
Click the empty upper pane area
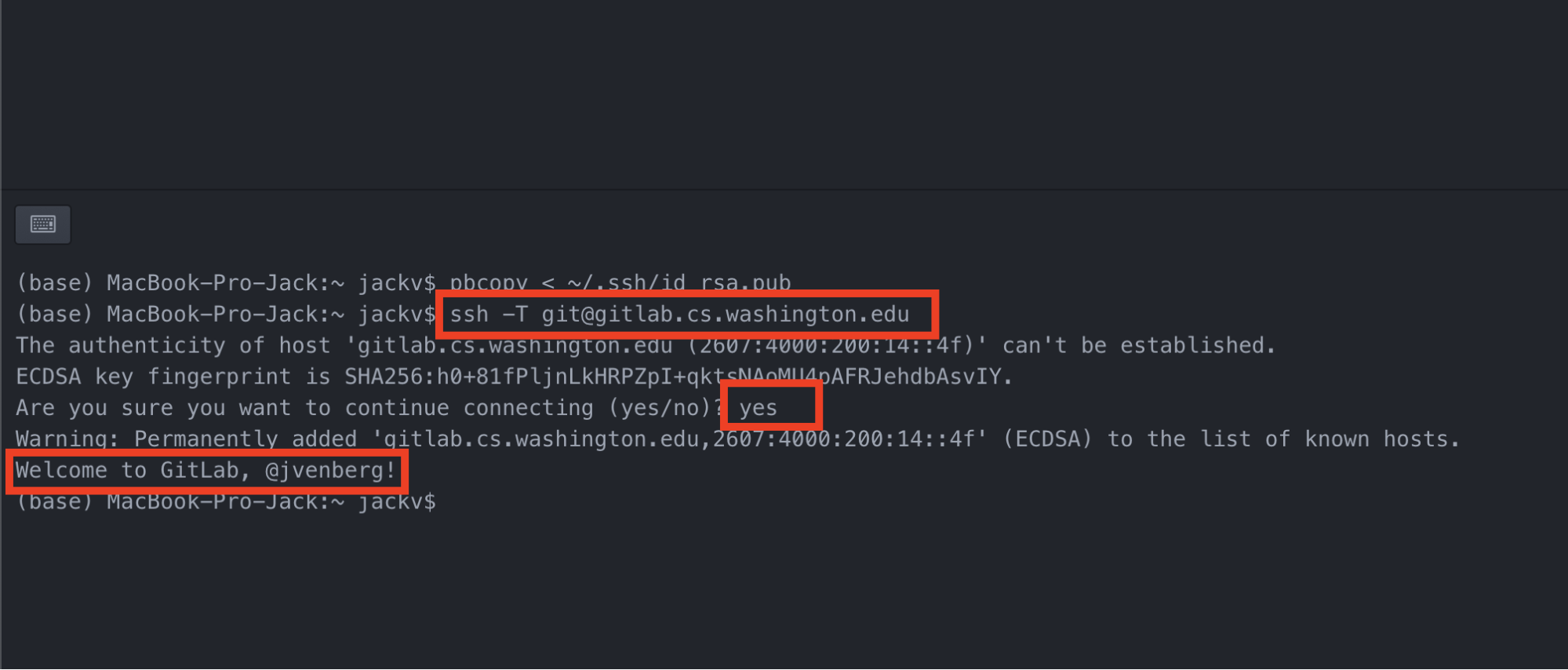pos(784,94)
